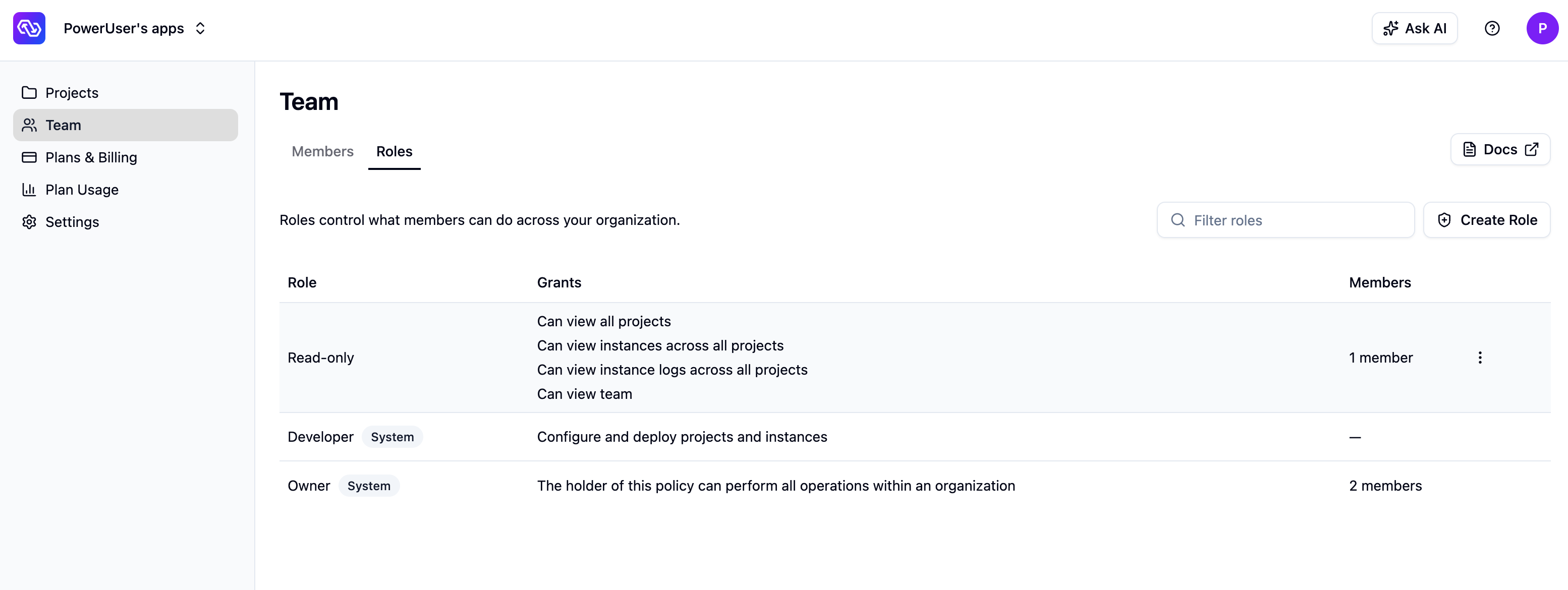Click the magnifier icon in Filter roles
The image size is (1568, 590).
pos(1178,220)
